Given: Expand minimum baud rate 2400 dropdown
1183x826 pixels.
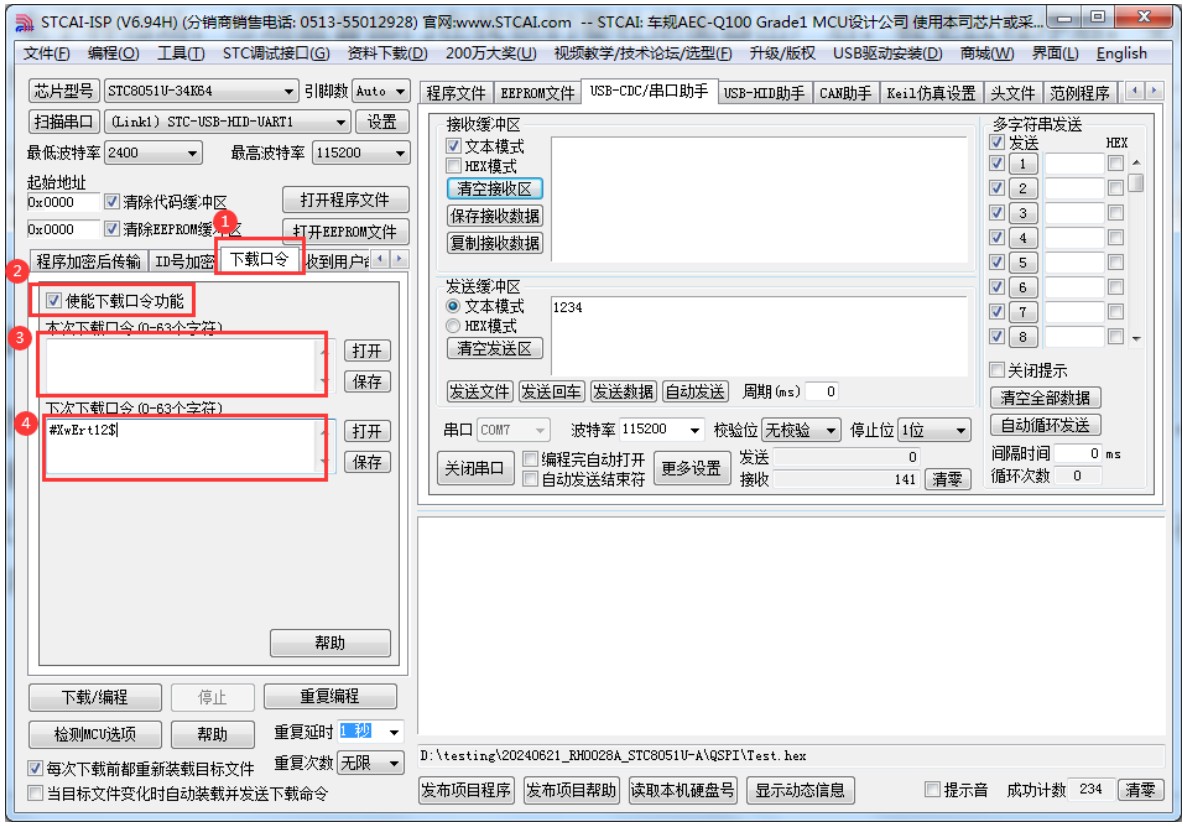Looking at the screenshot, I should pyautogui.click(x=192, y=153).
